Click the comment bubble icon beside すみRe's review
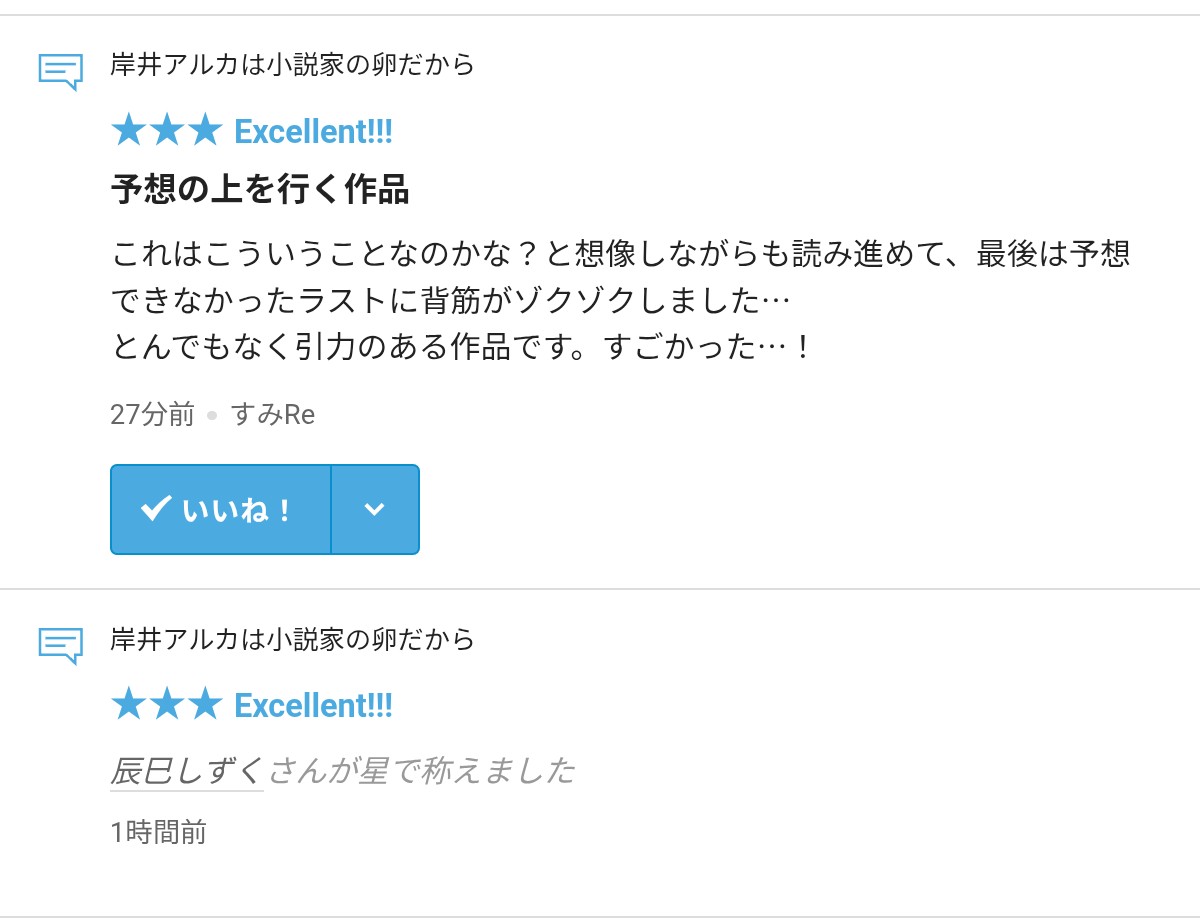Viewport: 1200px width, 924px height. [x=60, y=71]
